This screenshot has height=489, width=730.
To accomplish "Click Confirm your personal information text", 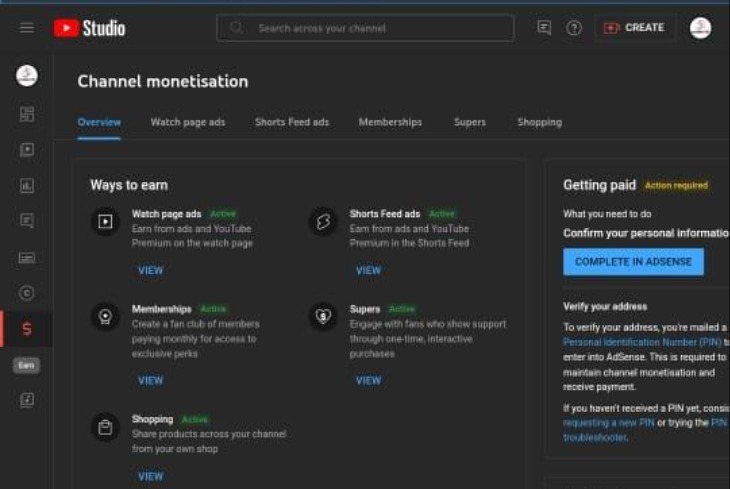I will (x=646, y=233).
